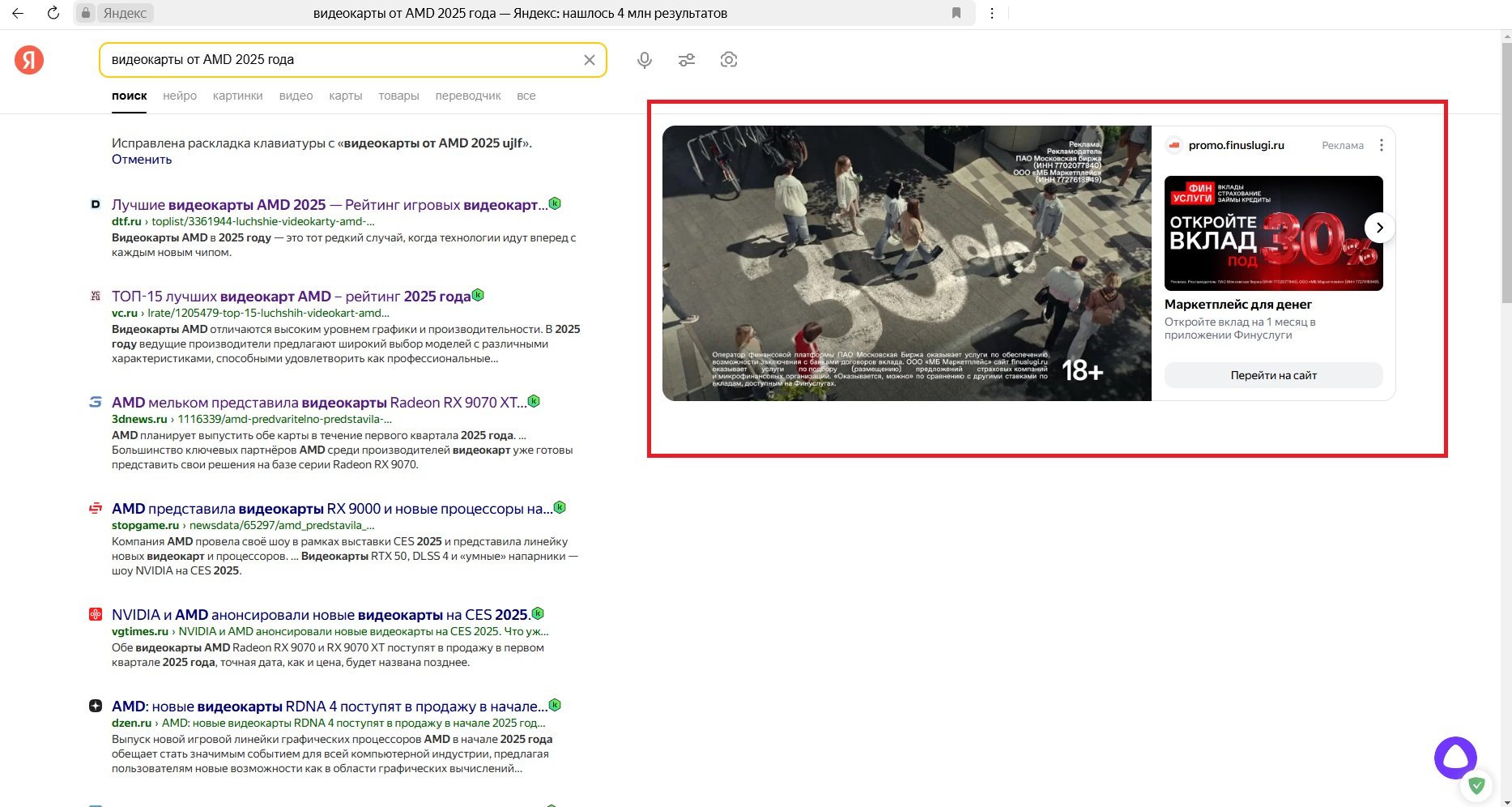Click green badge beside dtf.ru result title
The image size is (1512, 807).
tap(555, 203)
